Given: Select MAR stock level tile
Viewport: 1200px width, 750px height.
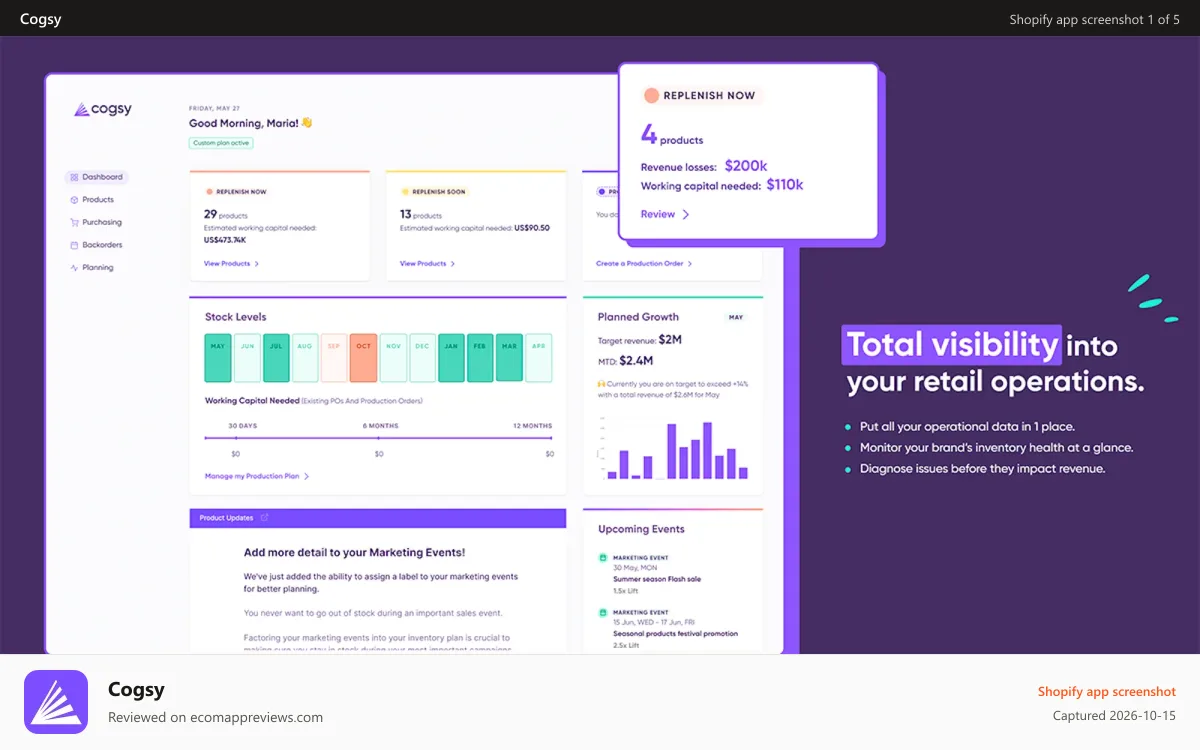Looking at the screenshot, I should tap(510, 358).
